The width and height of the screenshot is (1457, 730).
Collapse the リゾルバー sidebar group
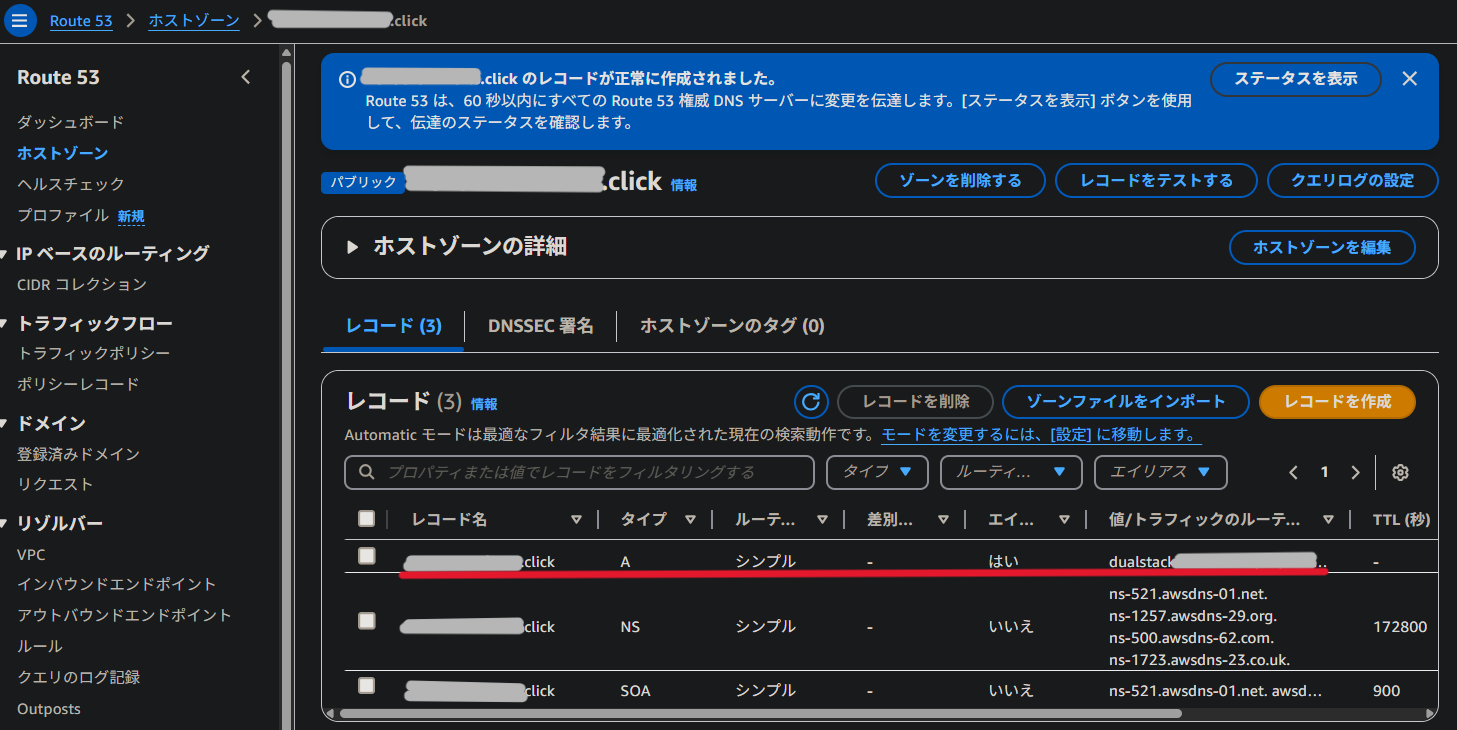pos(5,523)
